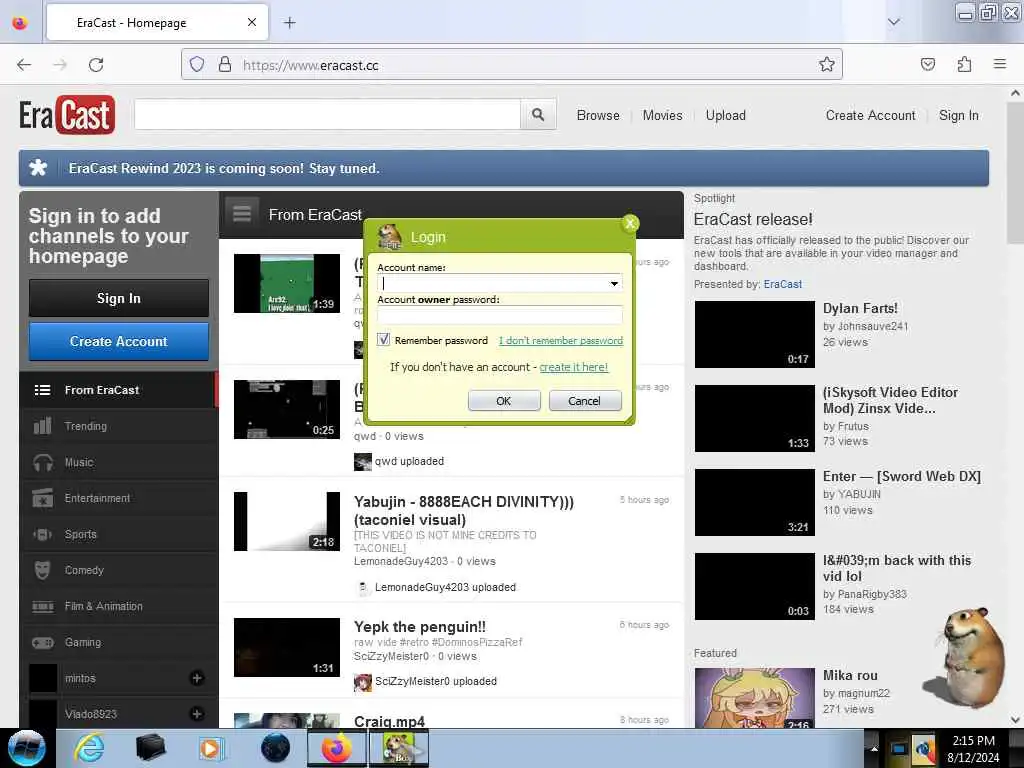
Task: Click the hamster Bonzi taskbar button
Action: (x=398, y=748)
